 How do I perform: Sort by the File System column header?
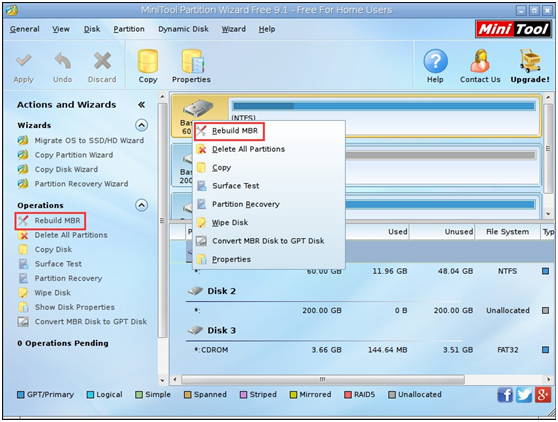(x=507, y=232)
